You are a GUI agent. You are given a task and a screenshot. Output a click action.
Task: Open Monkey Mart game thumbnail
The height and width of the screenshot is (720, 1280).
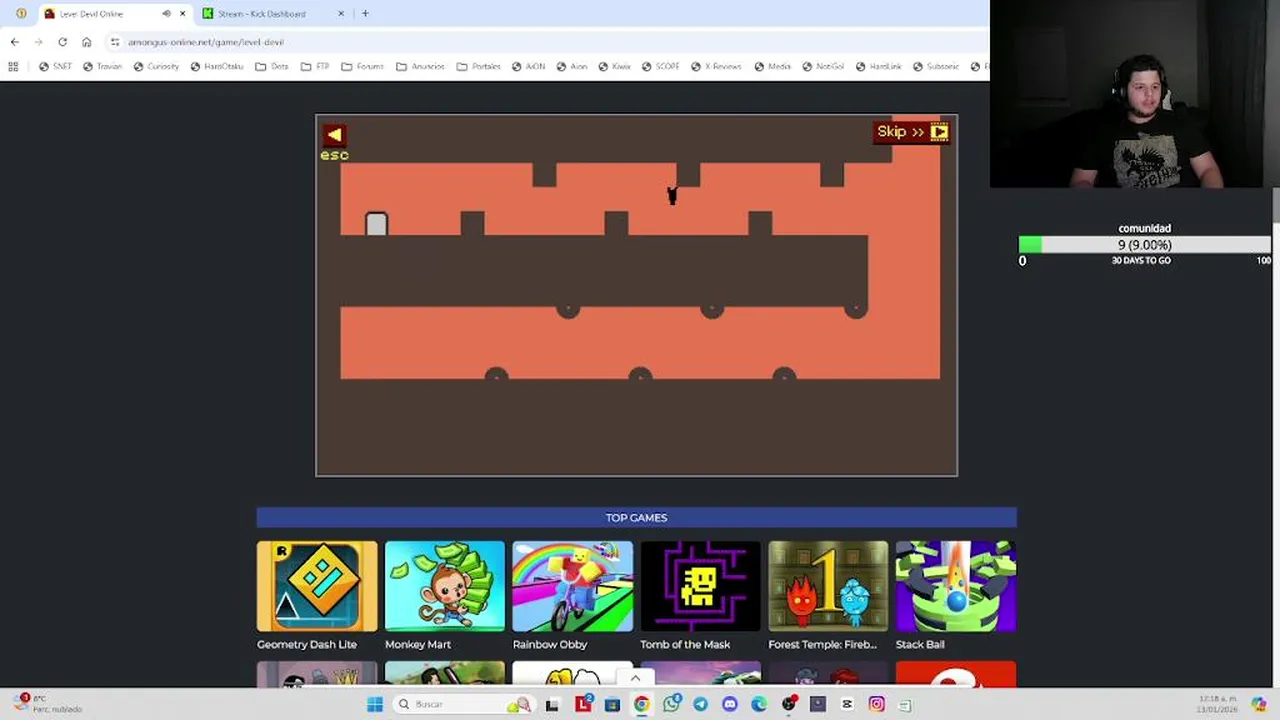tap(445, 586)
